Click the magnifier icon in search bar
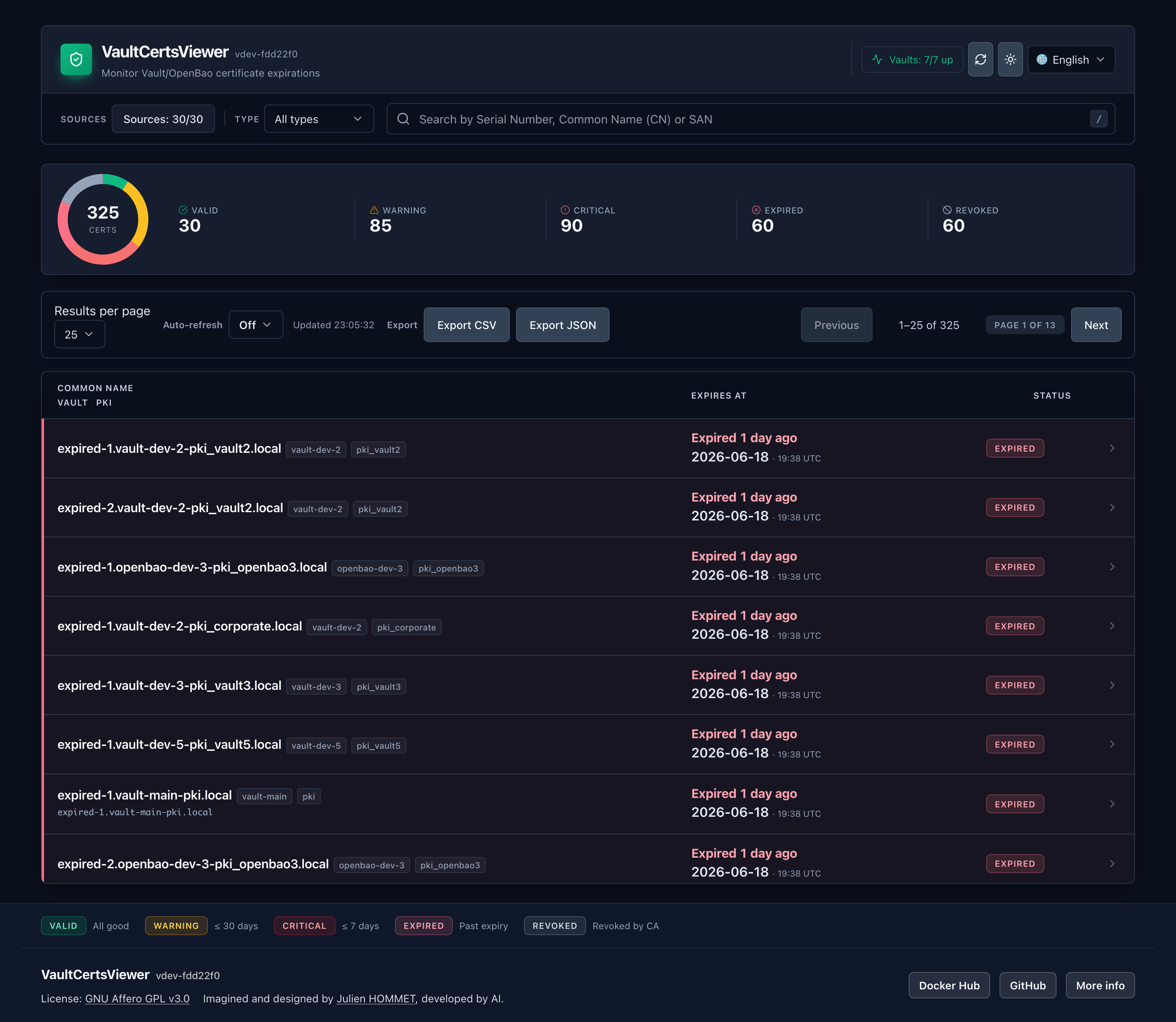 403,119
